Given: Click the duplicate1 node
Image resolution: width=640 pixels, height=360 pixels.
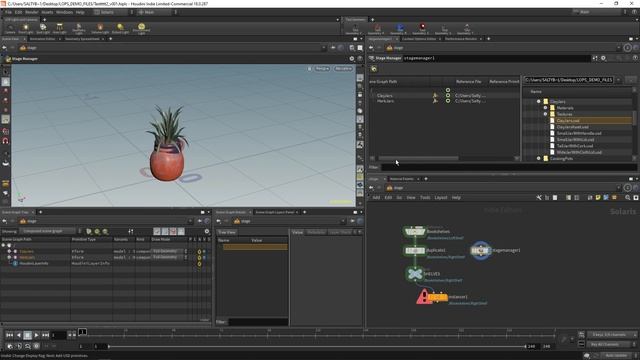Looking at the screenshot, I should tap(415, 250).
